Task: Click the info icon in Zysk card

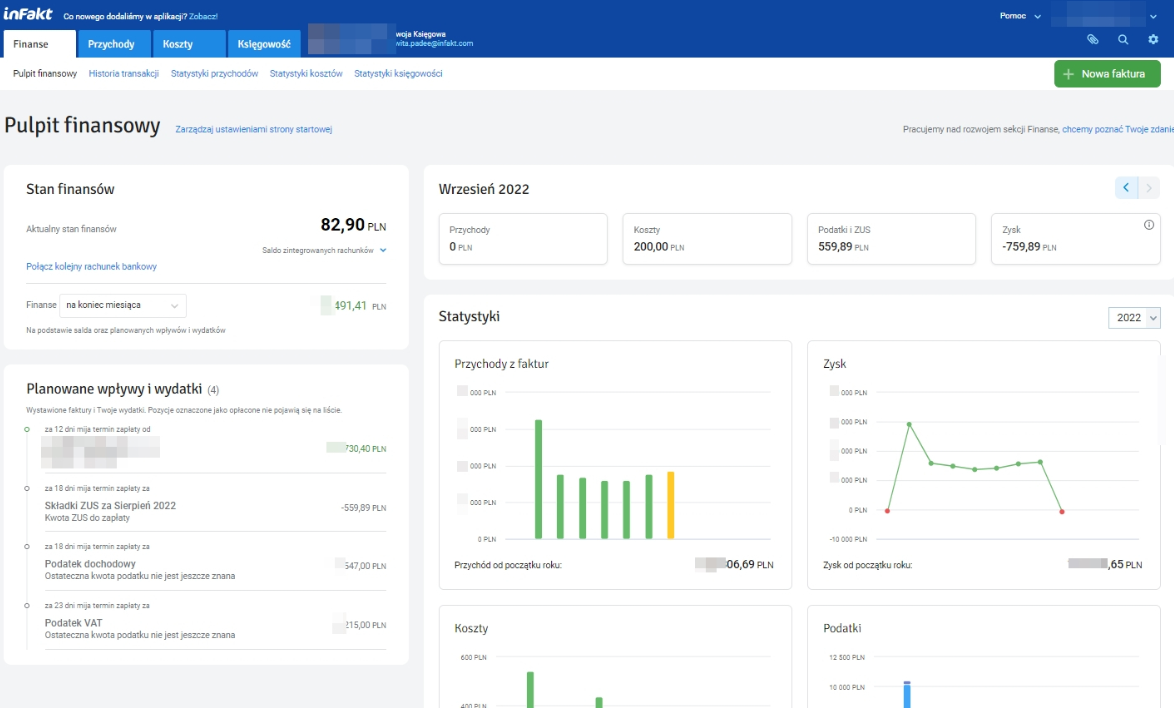Action: [x=1149, y=225]
